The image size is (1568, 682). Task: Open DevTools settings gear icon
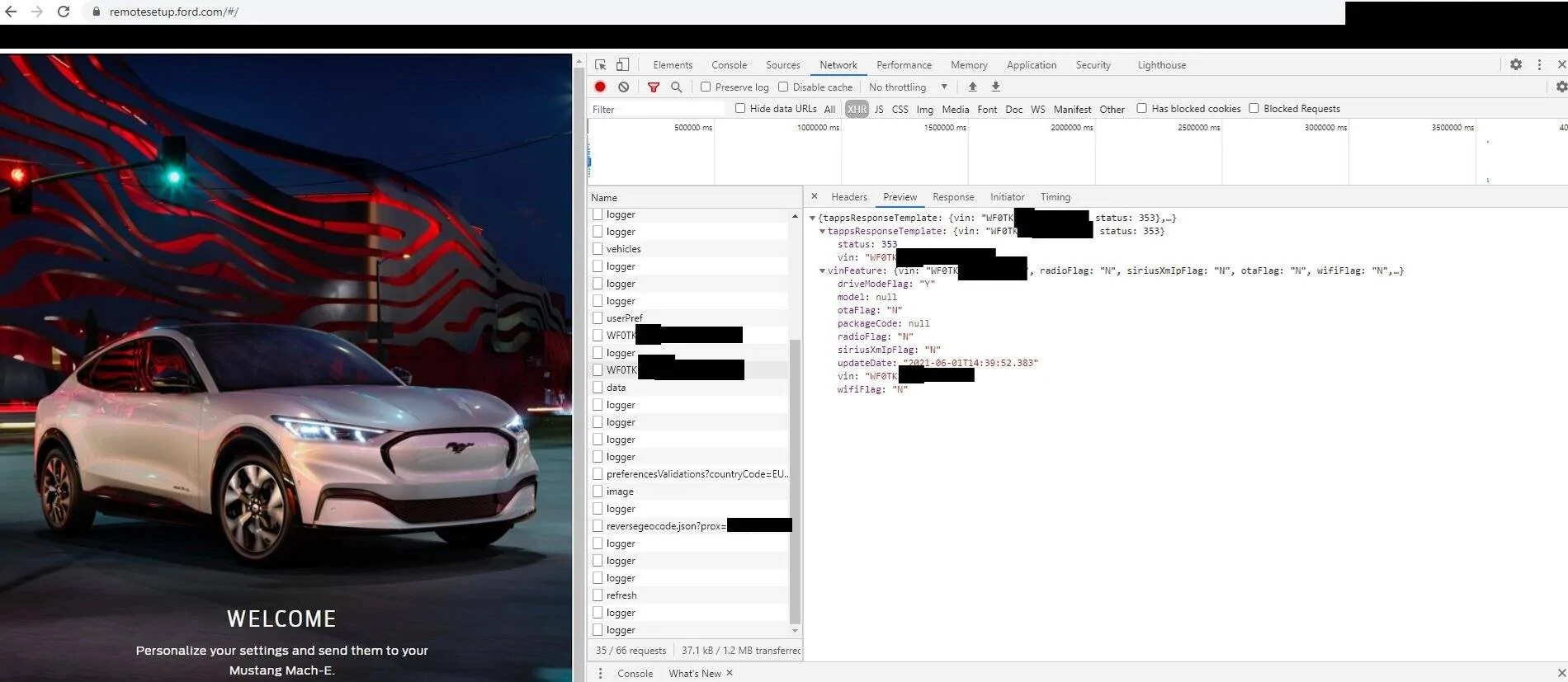(x=1516, y=64)
